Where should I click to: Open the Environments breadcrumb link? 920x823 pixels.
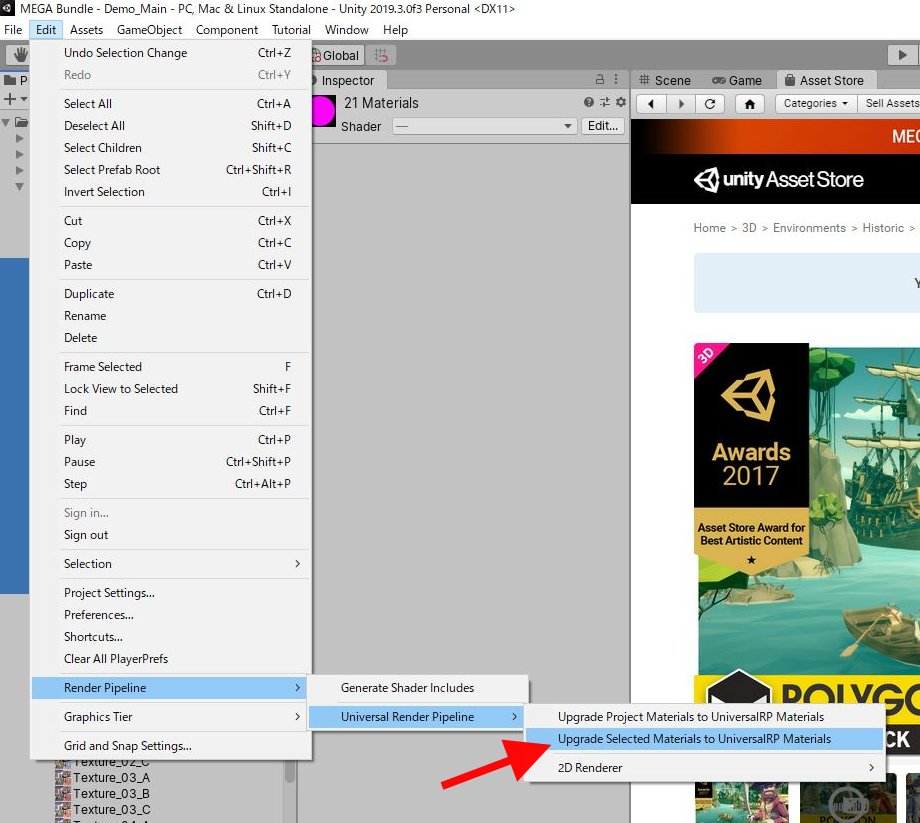pyautogui.click(x=809, y=228)
